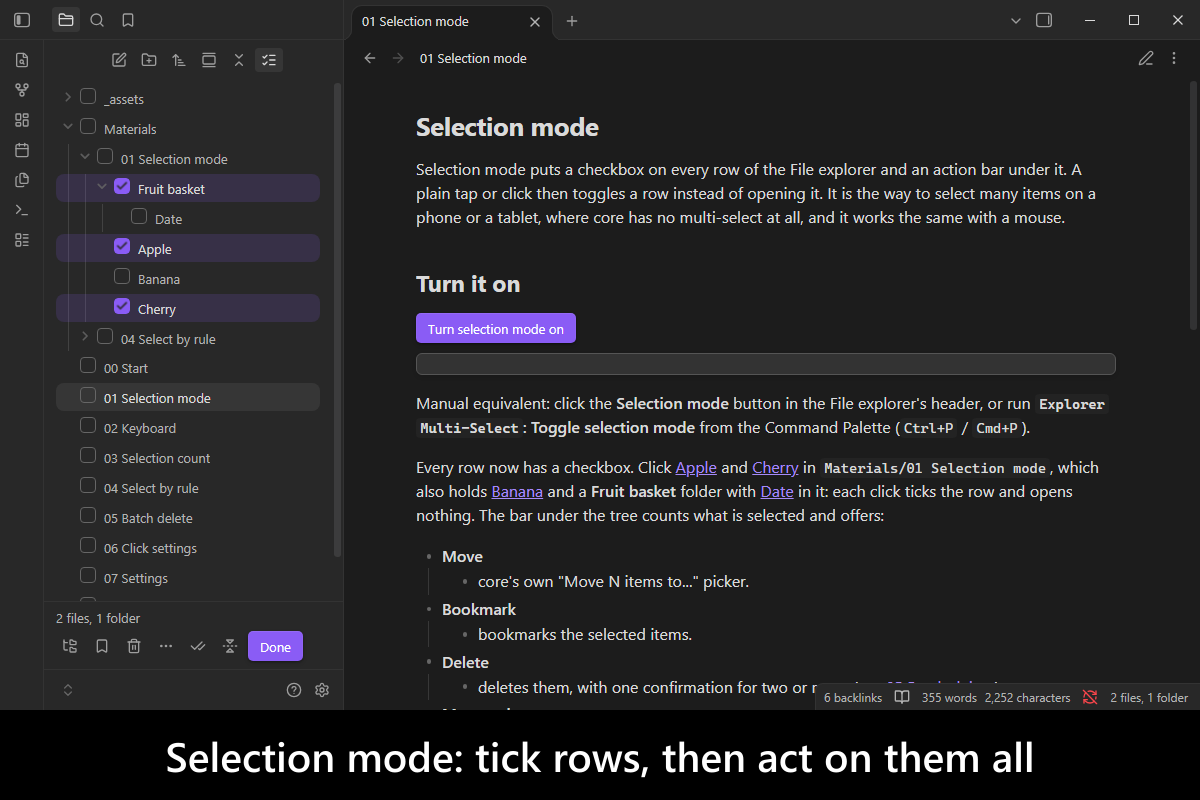The height and width of the screenshot is (800, 1200).
Task: Switch to editing view via pencil icon
Action: pos(1146,58)
